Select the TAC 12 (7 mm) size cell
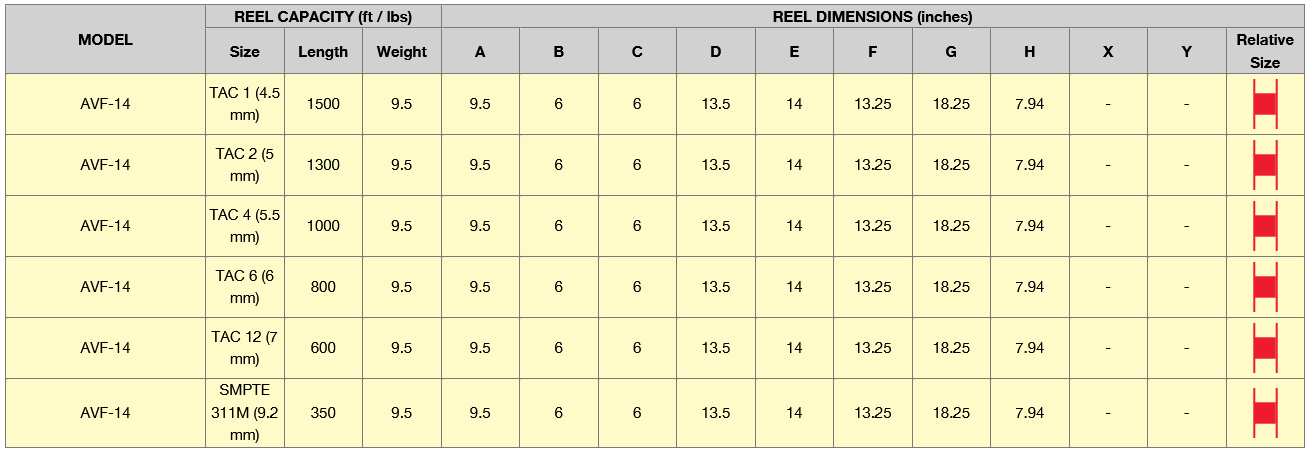 [244, 348]
